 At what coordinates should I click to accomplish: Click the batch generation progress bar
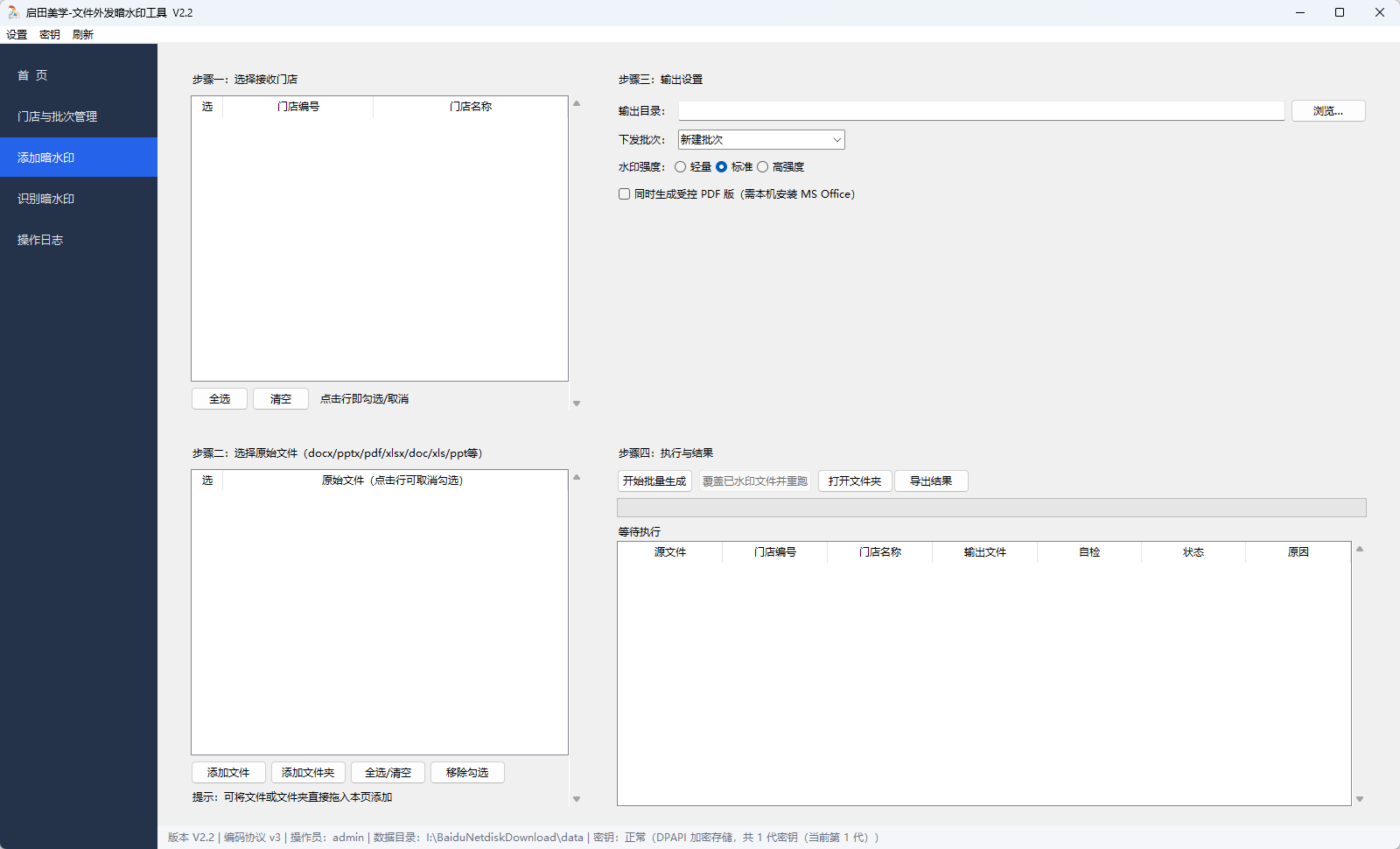[991, 508]
